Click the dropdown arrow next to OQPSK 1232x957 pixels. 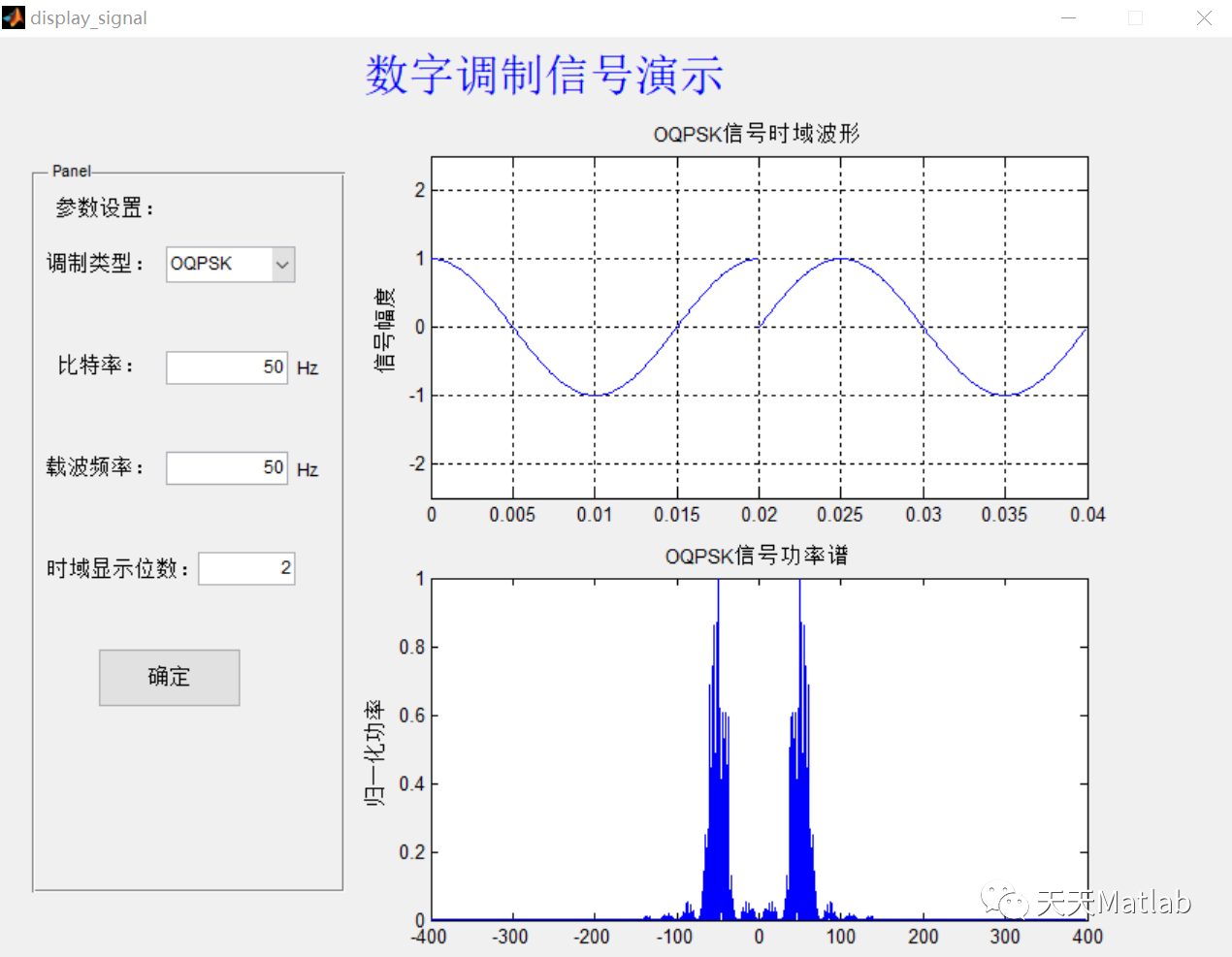[281, 264]
